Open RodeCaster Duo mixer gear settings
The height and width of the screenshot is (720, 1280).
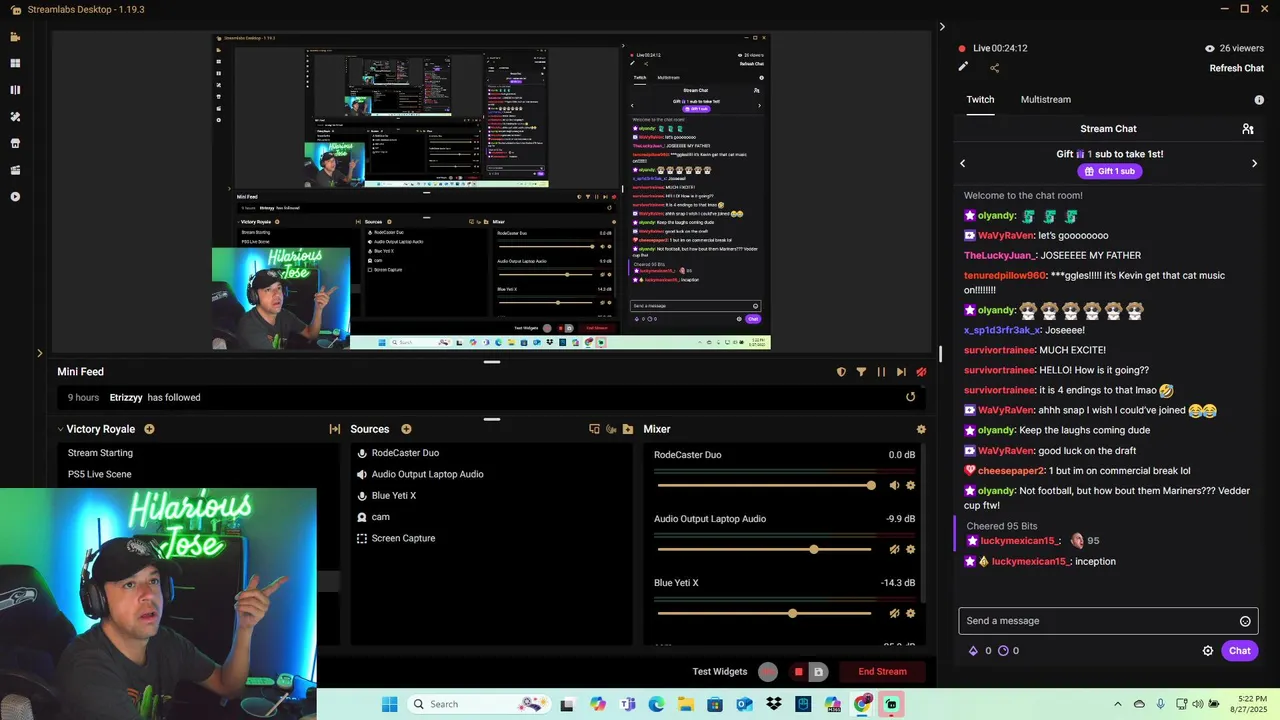[x=910, y=485]
